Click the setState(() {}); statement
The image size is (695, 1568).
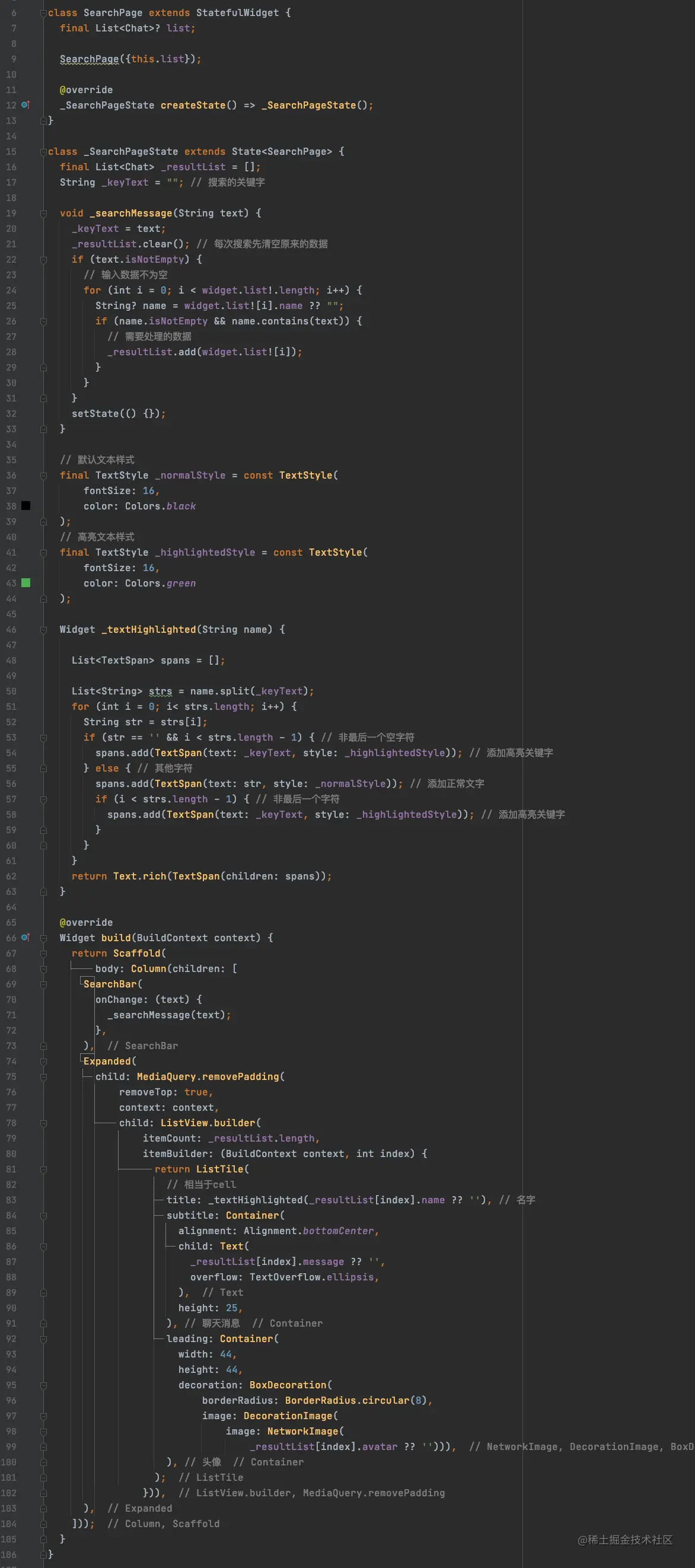tap(119, 413)
